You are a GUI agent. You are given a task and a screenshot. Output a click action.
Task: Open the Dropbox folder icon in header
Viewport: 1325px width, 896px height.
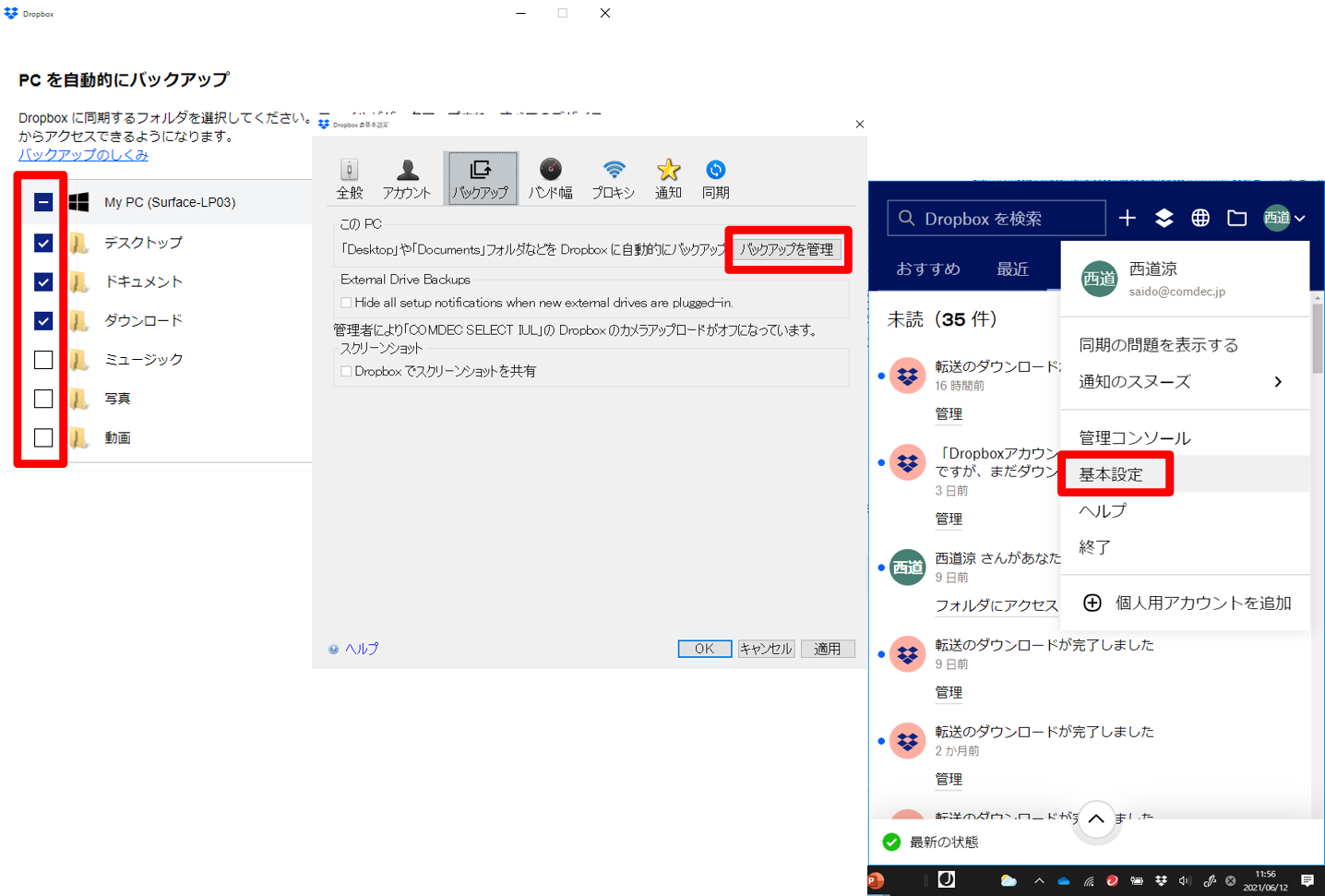(x=1237, y=218)
